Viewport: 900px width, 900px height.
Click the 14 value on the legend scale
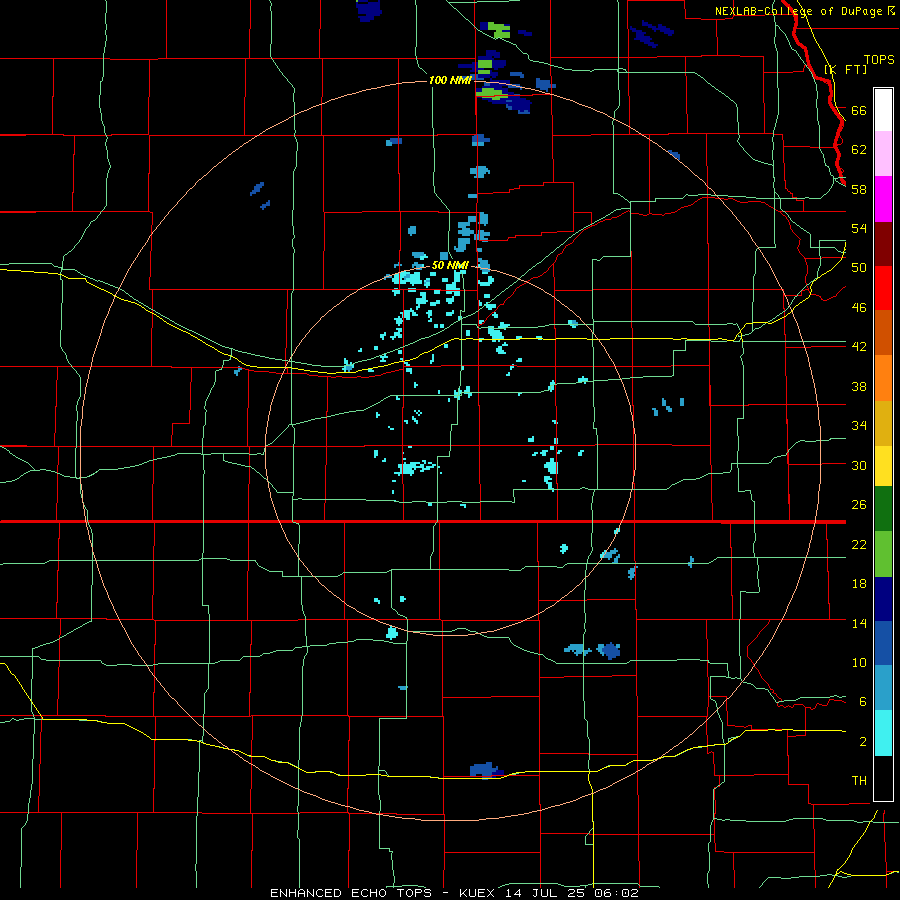pyautogui.click(x=859, y=623)
